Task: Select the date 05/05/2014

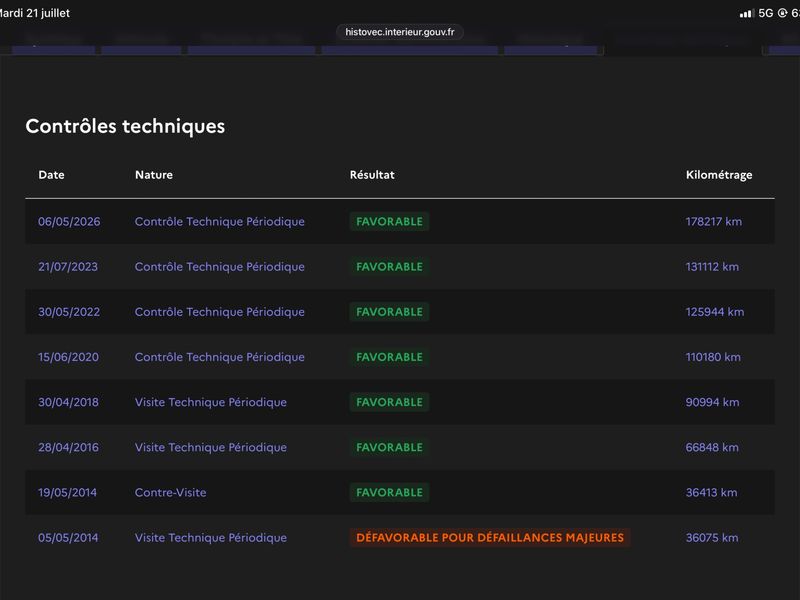Action: pyautogui.click(x=68, y=538)
